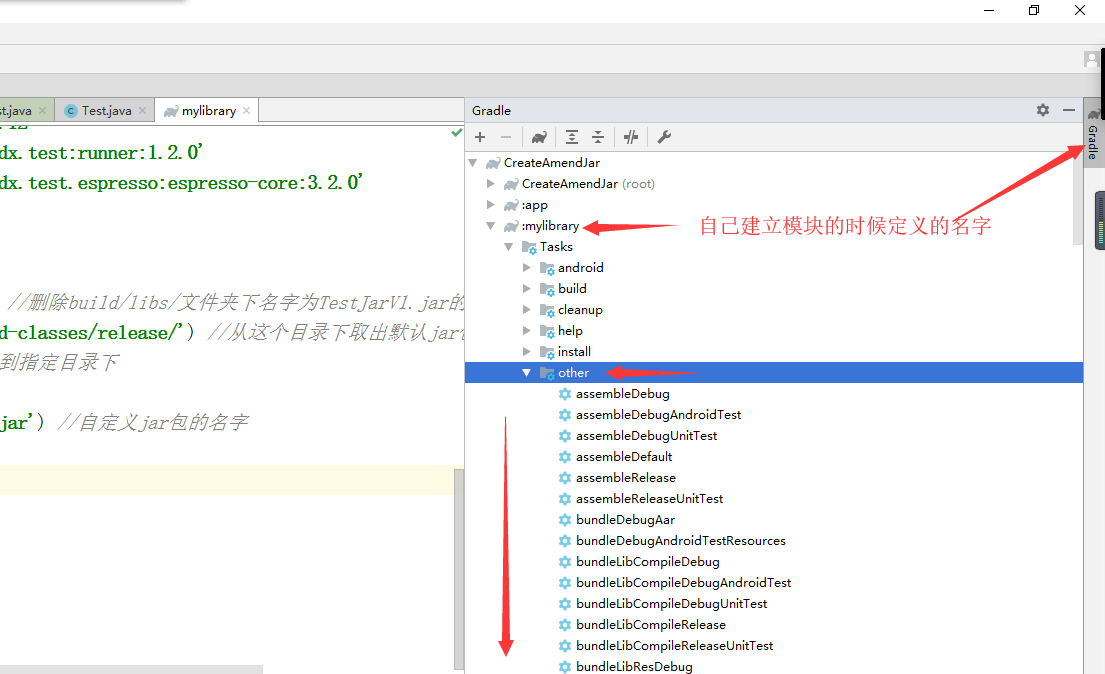Image resolution: width=1105 pixels, height=674 pixels.
Task: Expand the CreateAmendJar (root) node
Action: pyautogui.click(x=490, y=184)
